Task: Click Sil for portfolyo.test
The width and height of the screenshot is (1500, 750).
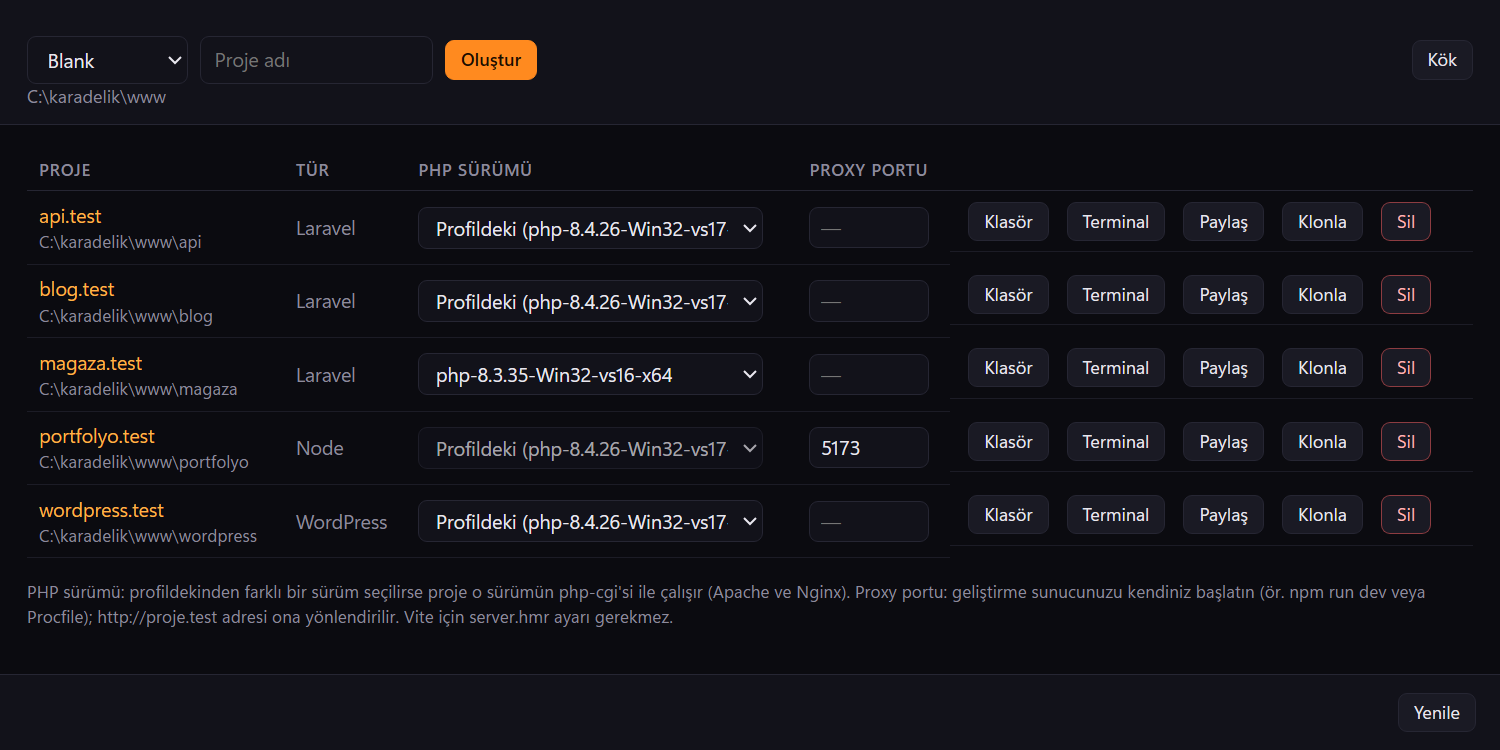Action: point(1406,442)
